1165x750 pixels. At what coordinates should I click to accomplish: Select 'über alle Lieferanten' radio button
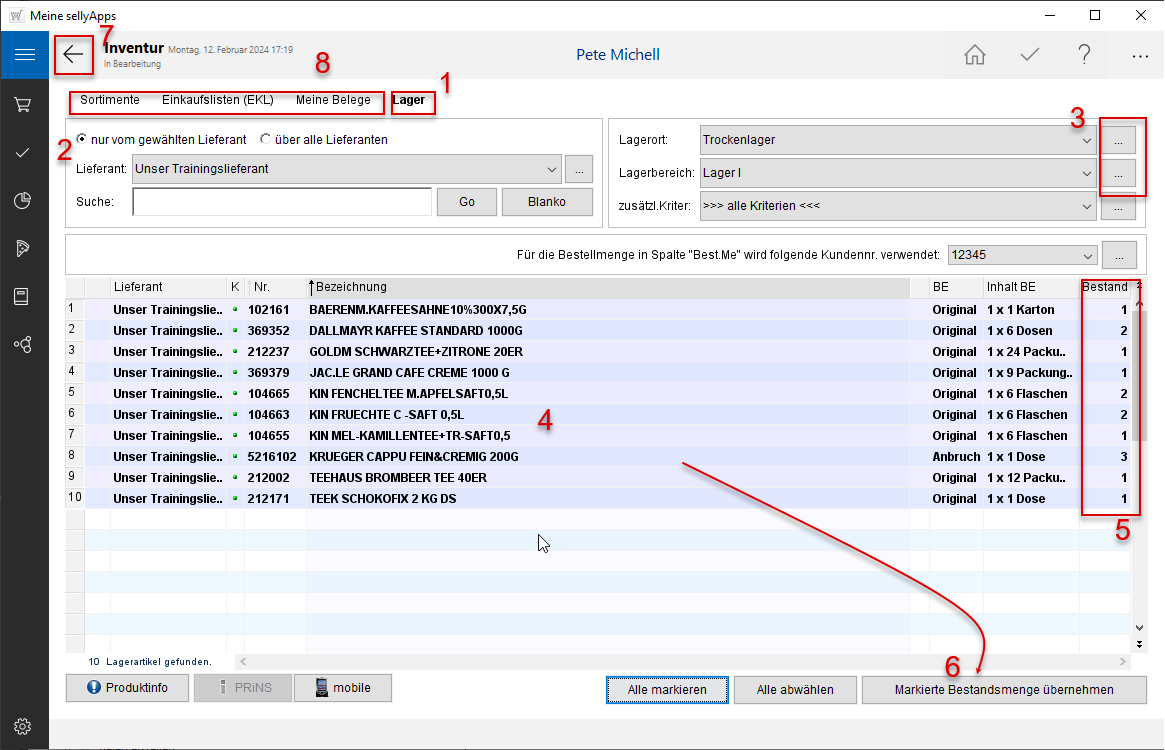[x=266, y=140]
